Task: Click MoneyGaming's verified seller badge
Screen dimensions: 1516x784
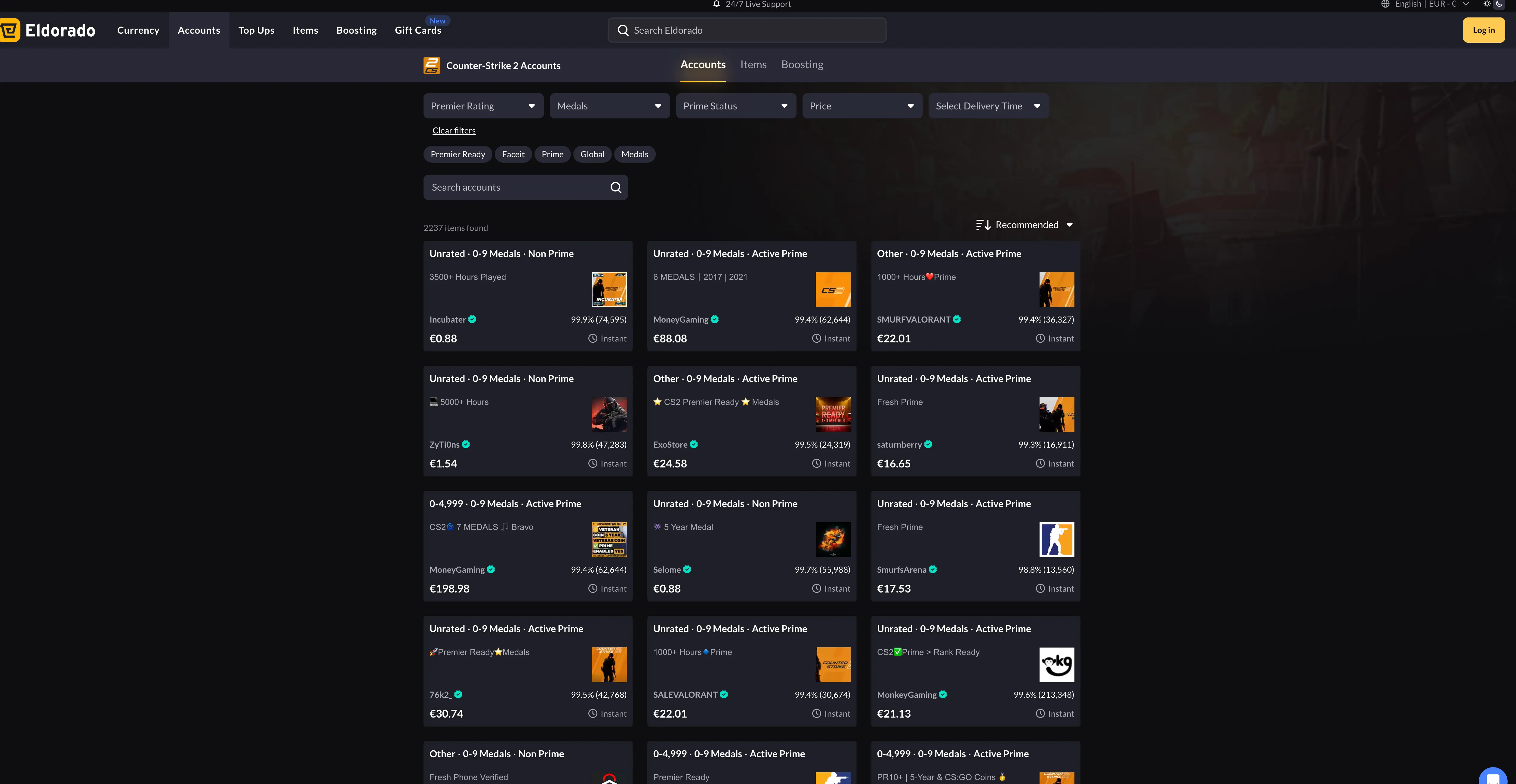Action: coord(715,319)
